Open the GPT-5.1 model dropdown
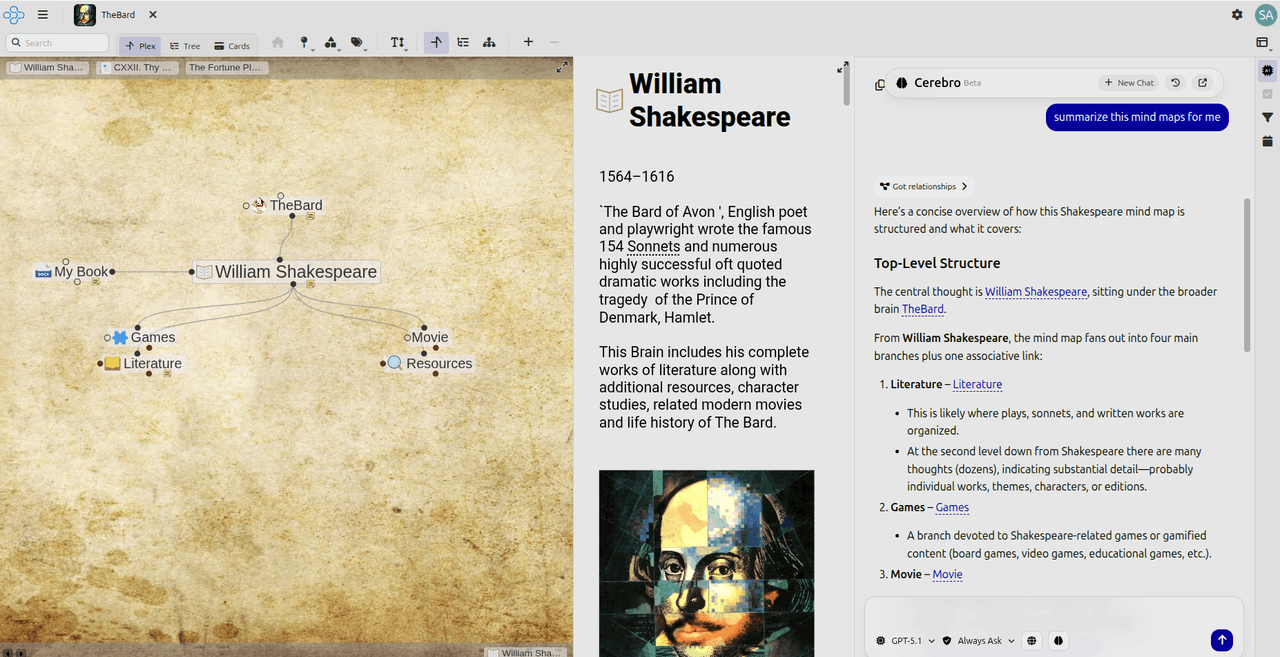This screenshot has width=1280, height=657. pyautogui.click(x=906, y=641)
